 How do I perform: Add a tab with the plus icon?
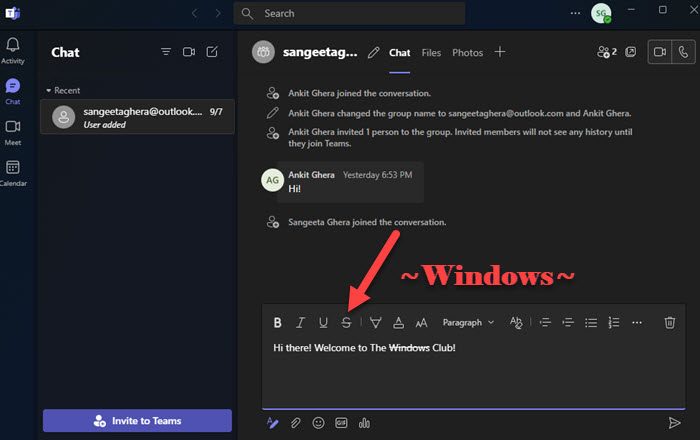pos(500,52)
